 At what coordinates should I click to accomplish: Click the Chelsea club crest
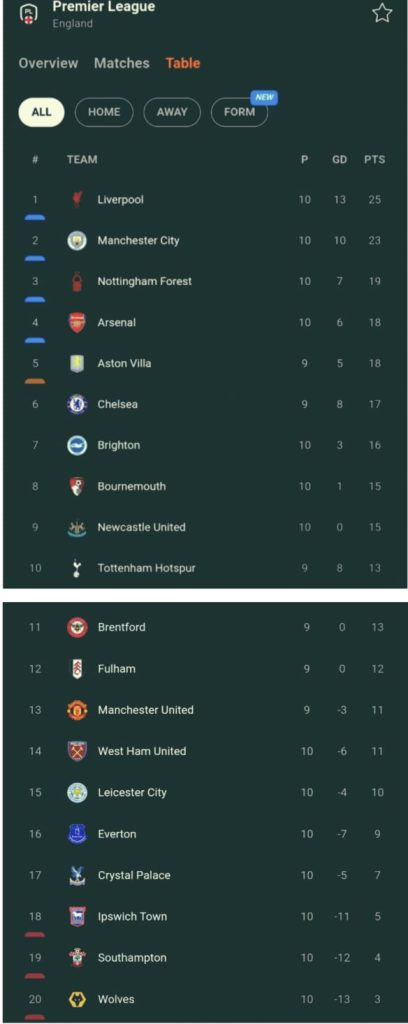(77, 404)
